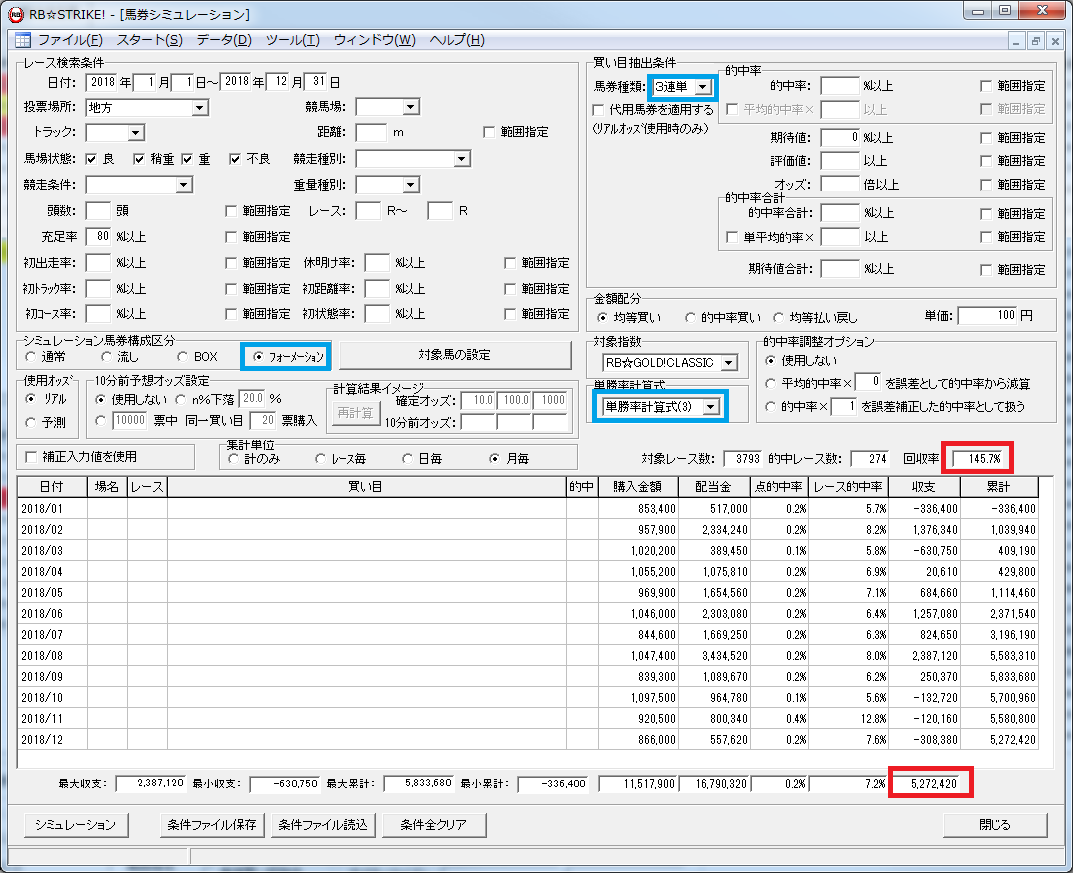Open the 馬券種類 dropdown showing 3連単

pos(703,87)
